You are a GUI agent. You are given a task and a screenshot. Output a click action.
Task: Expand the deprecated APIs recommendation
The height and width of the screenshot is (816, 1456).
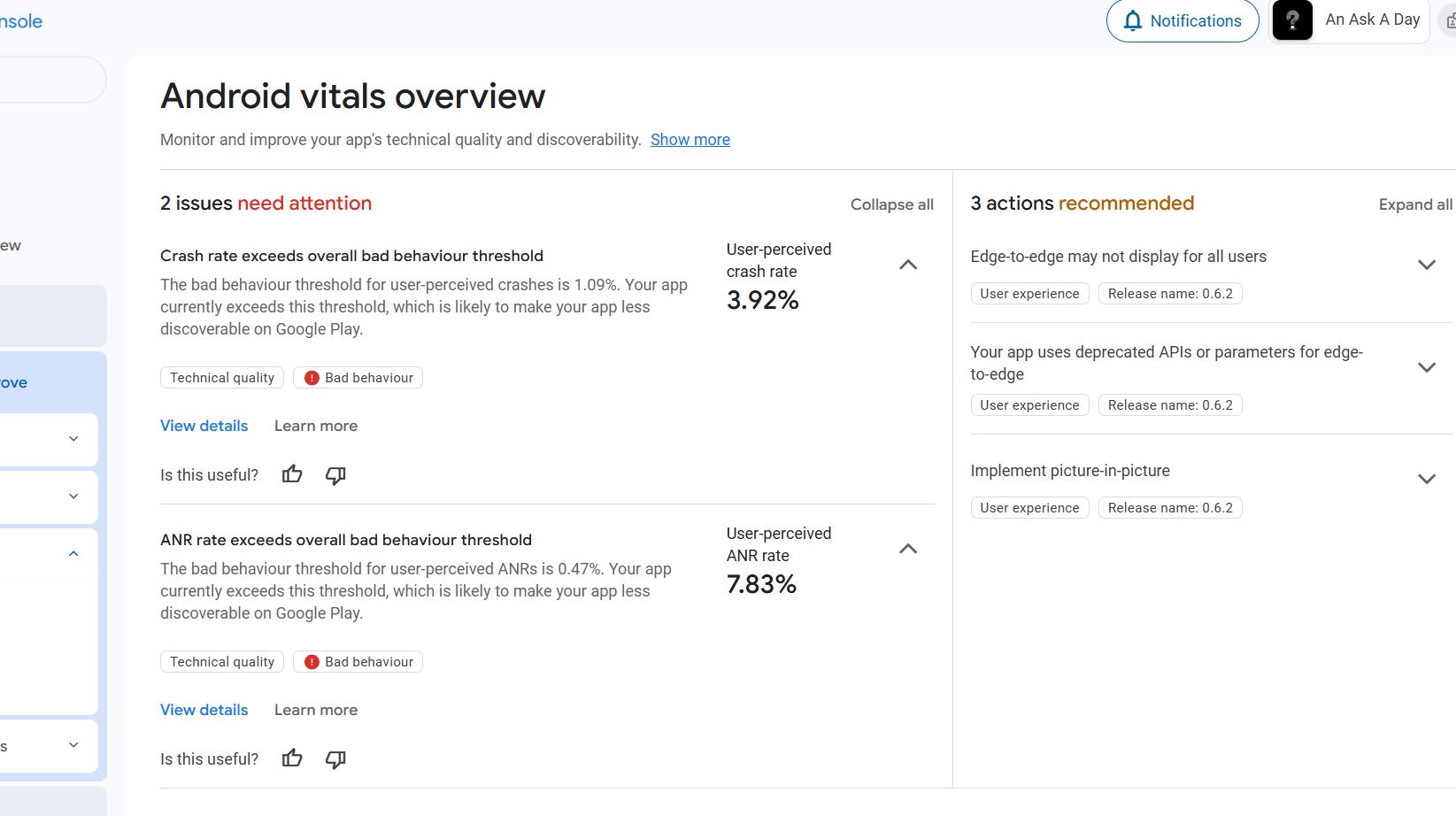pyautogui.click(x=1426, y=367)
